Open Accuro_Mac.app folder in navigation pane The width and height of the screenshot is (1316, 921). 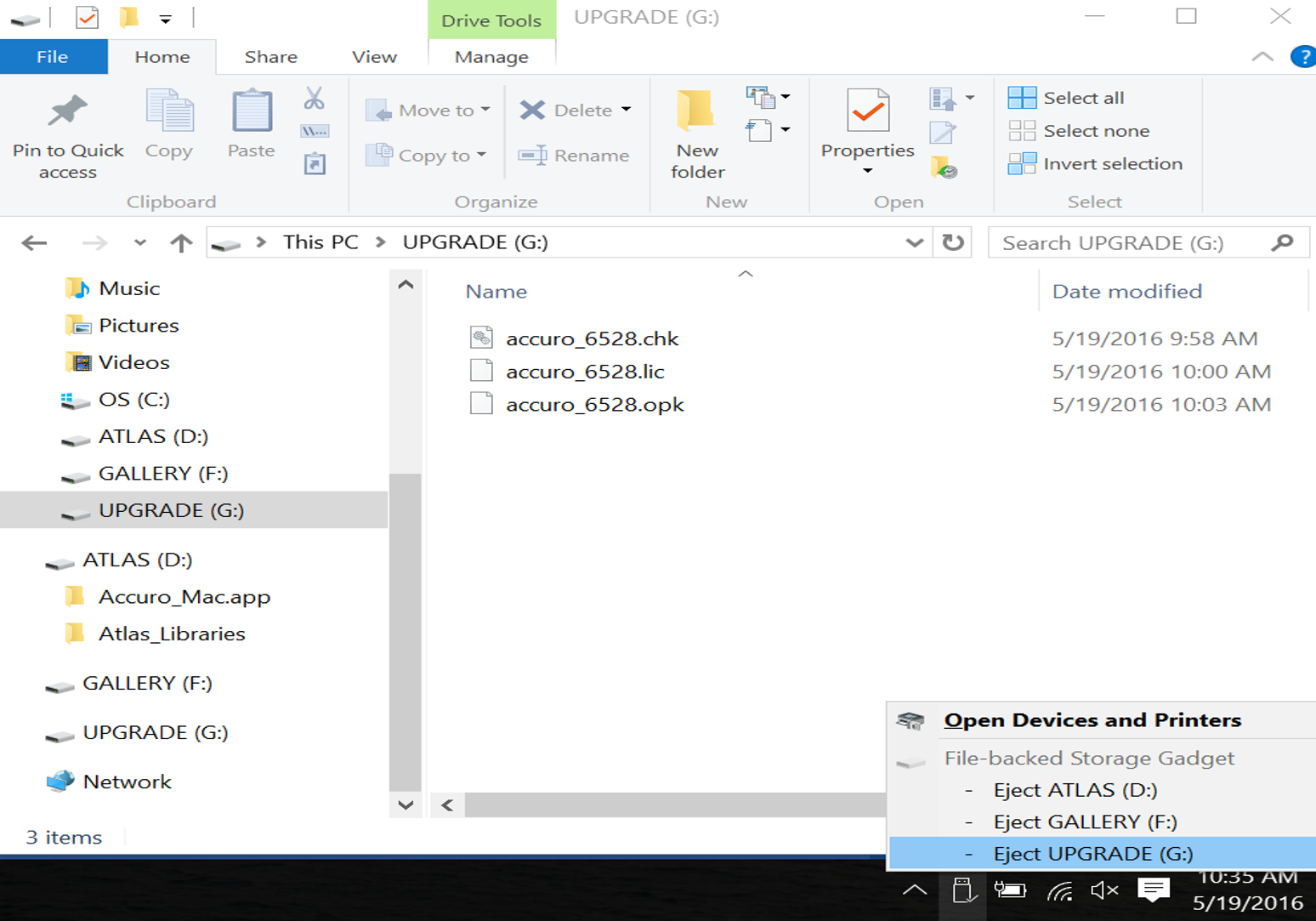pyautogui.click(x=184, y=597)
